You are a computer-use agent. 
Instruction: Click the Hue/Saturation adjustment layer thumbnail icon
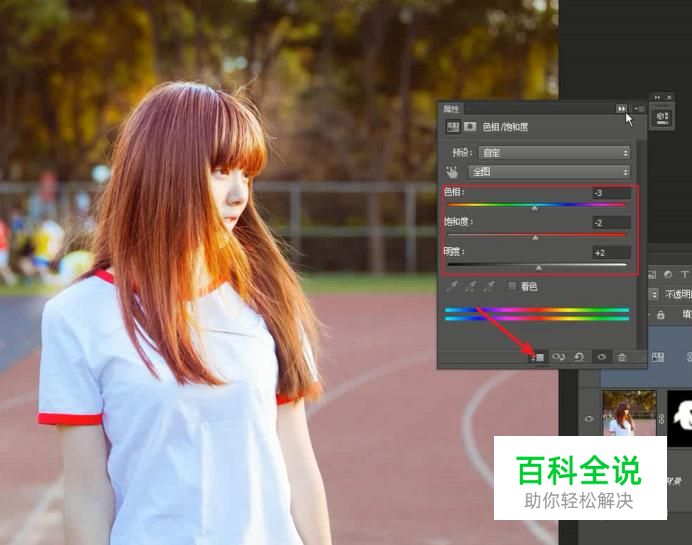(658, 357)
